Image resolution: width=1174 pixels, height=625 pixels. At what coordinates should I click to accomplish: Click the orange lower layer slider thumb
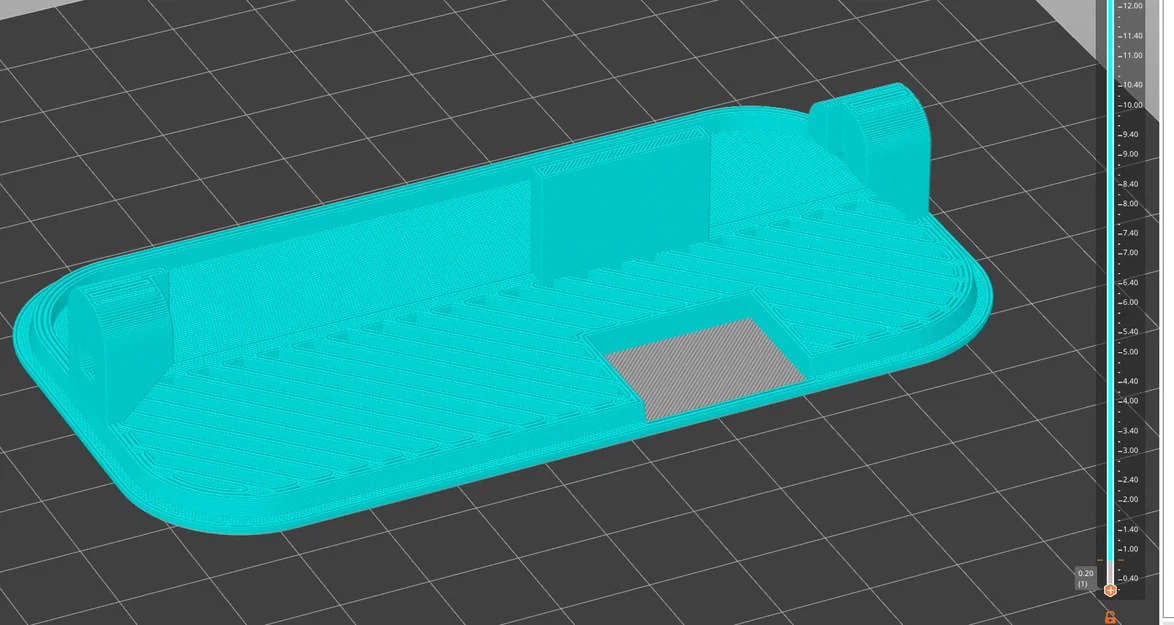tap(1110, 590)
